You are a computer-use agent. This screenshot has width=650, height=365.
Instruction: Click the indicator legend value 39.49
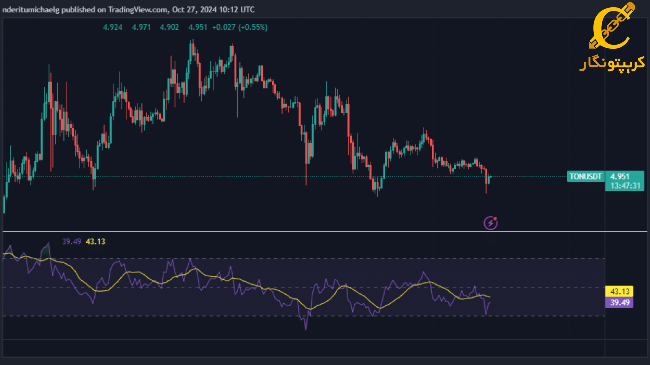pyautogui.click(x=71, y=241)
